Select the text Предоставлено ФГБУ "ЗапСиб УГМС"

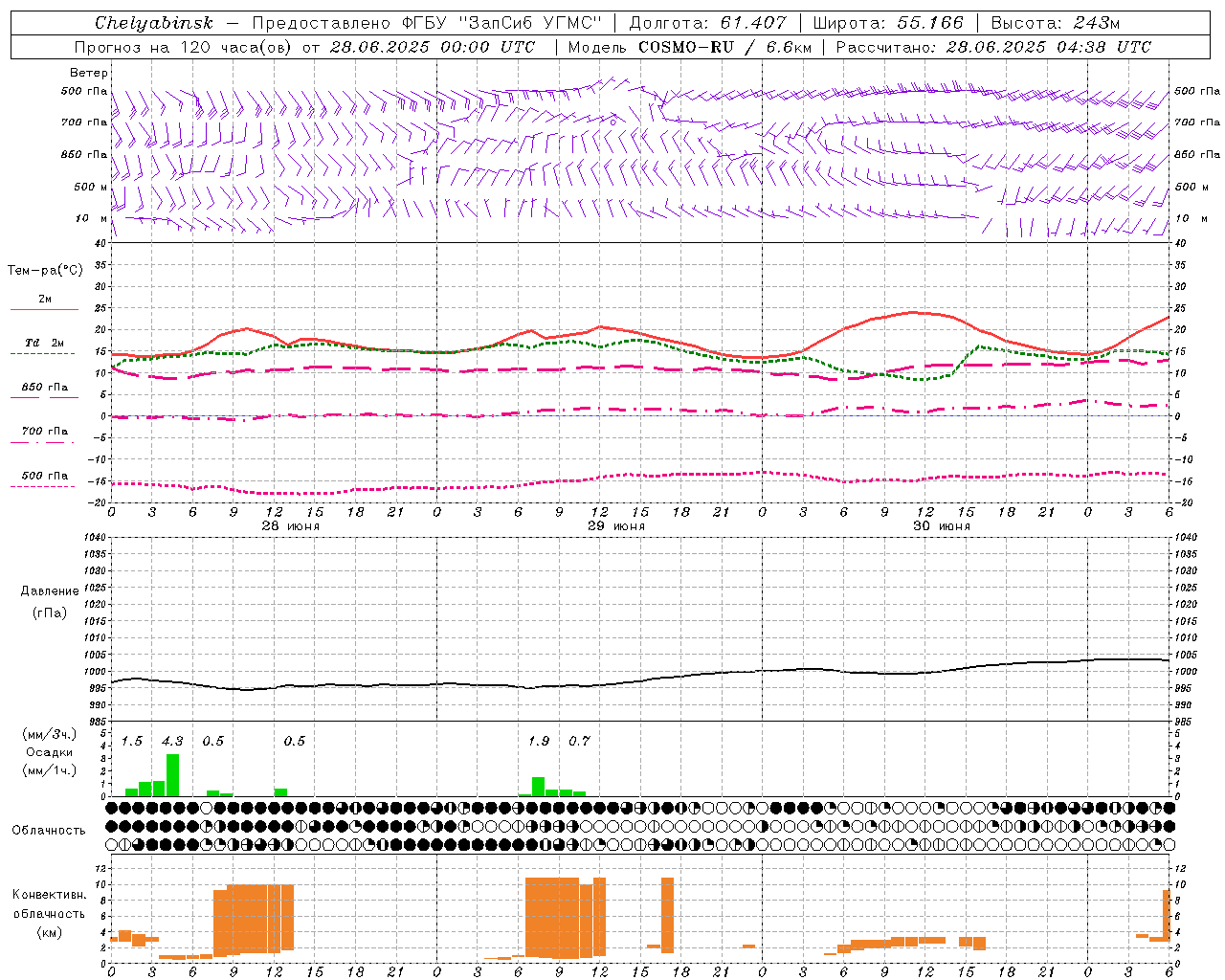coord(426,23)
